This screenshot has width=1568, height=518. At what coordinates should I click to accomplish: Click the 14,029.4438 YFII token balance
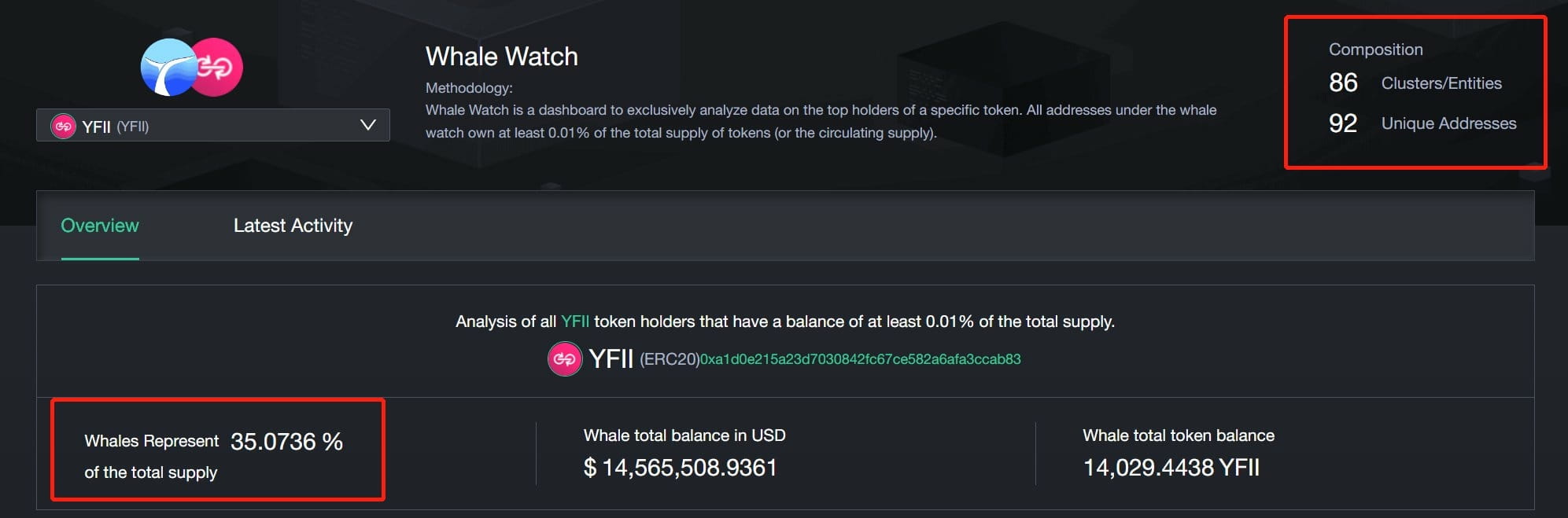[x=1171, y=468]
